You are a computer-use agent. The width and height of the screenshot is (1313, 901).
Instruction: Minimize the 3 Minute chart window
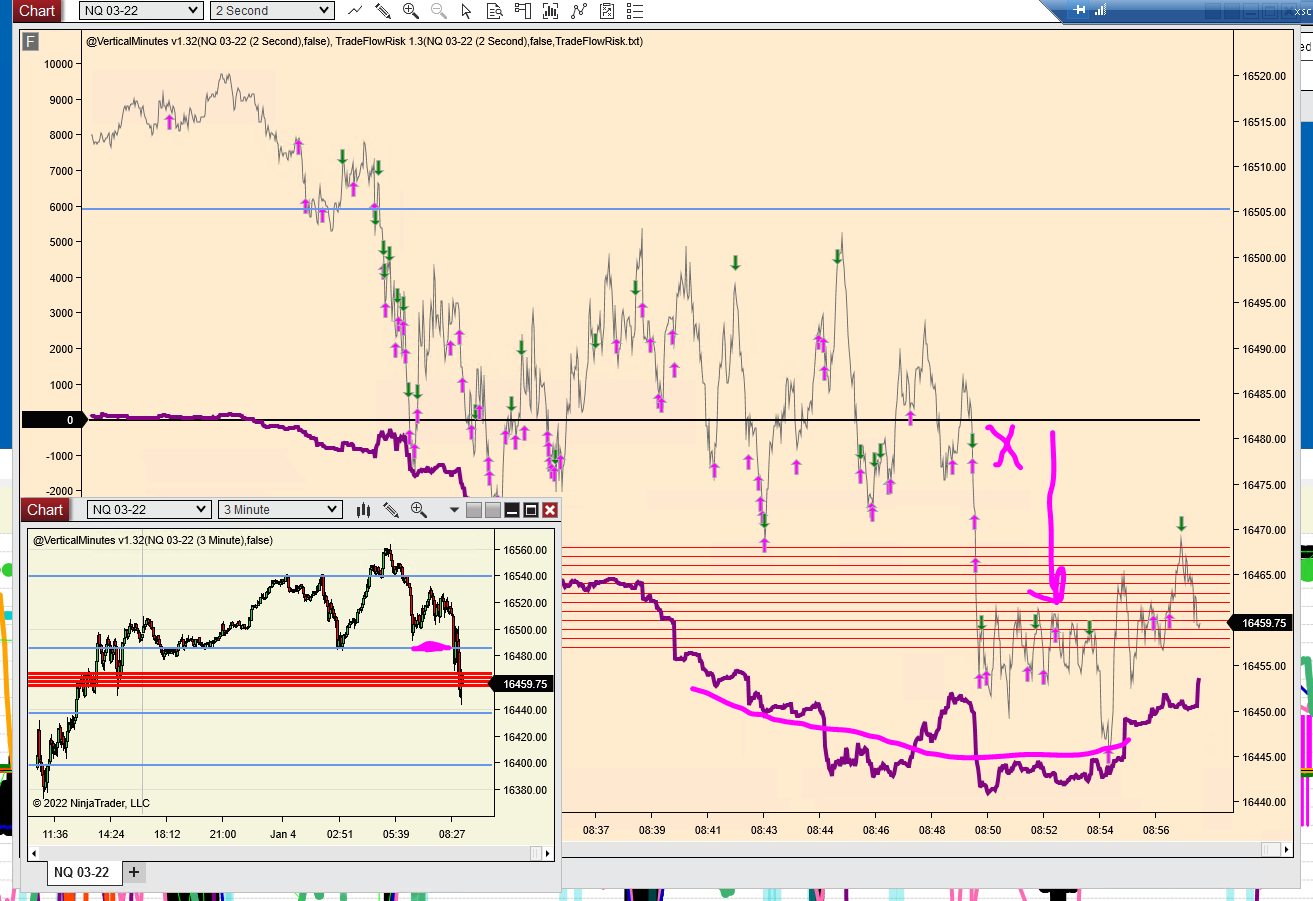pyautogui.click(x=512, y=510)
